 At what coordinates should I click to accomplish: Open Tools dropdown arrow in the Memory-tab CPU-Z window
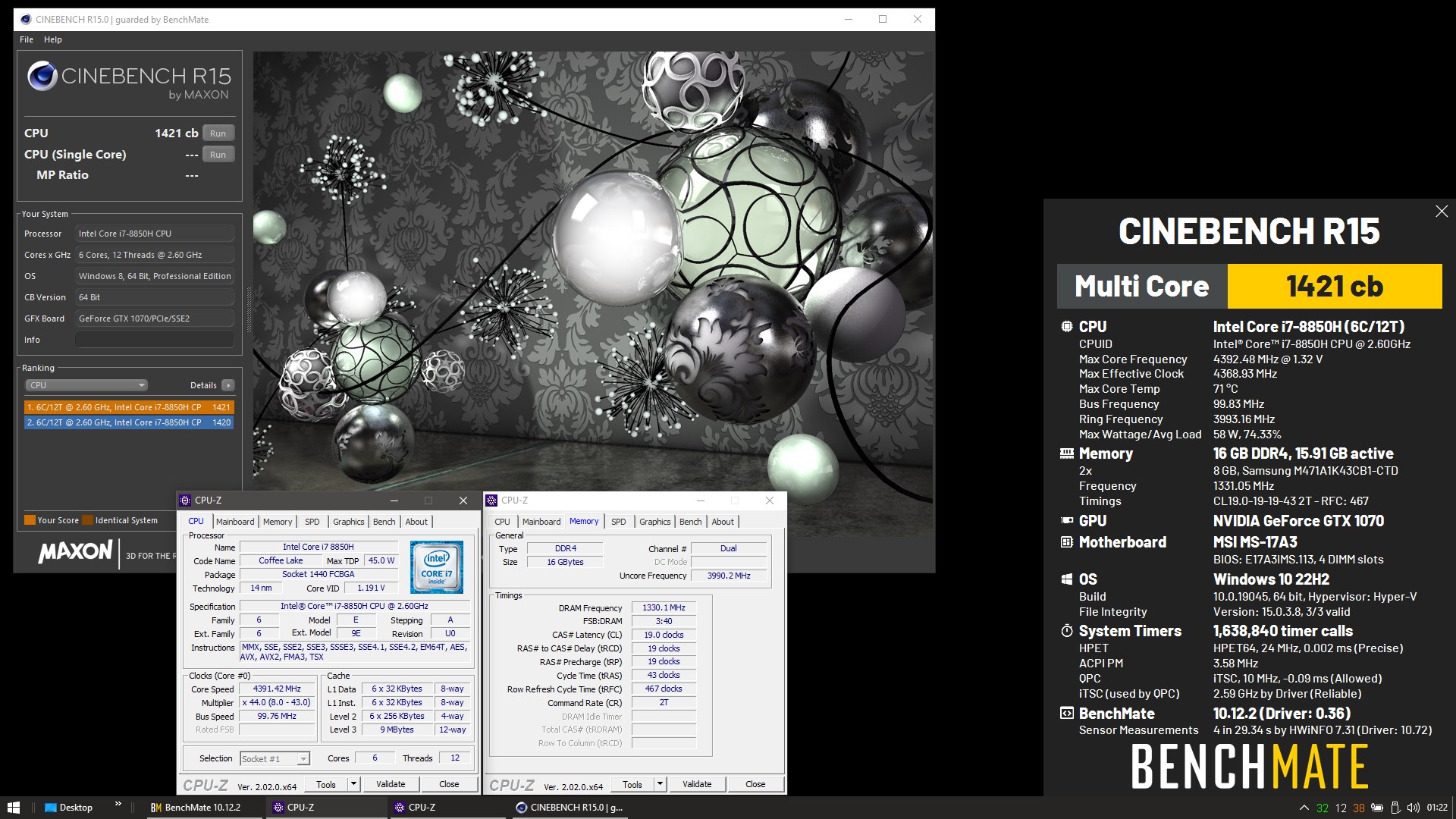point(660,784)
